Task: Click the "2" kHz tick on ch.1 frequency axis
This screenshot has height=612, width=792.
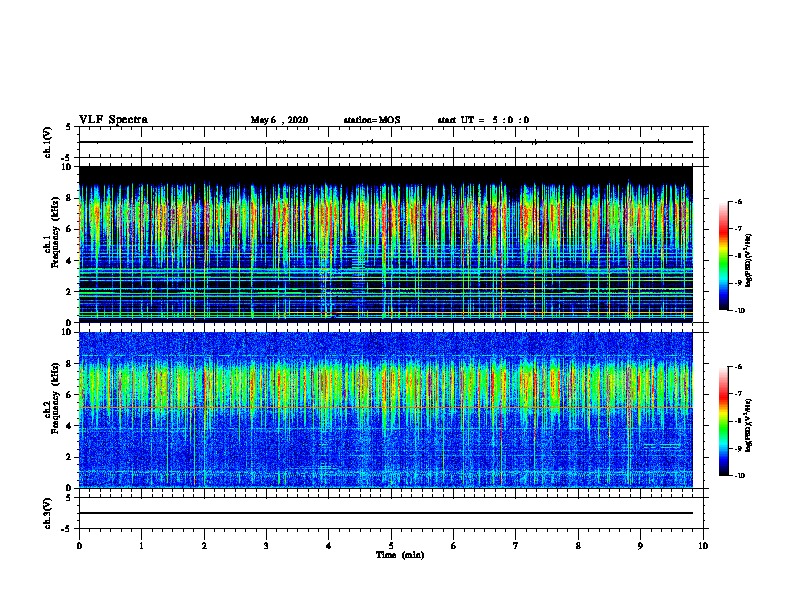Action: click(x=69, y=292)
